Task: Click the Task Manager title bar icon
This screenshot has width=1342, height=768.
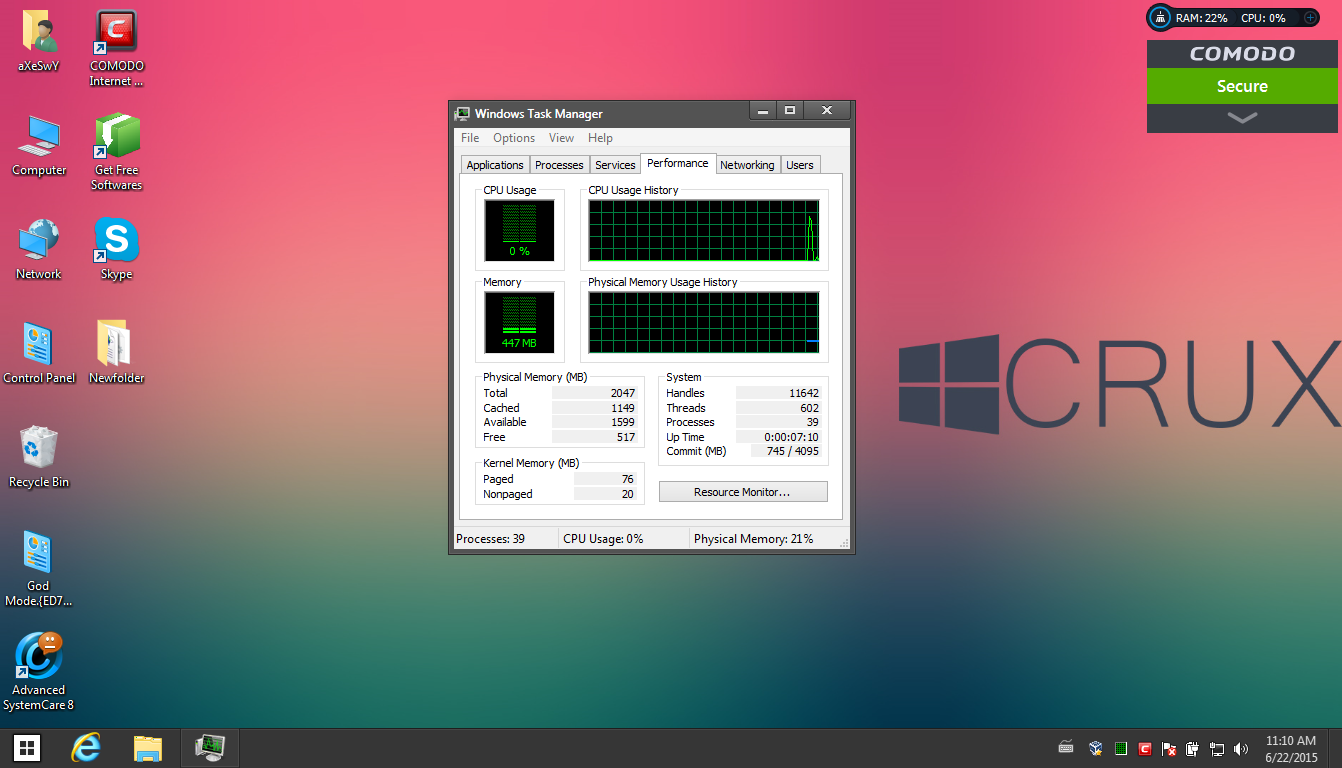Action: [462, 113]
